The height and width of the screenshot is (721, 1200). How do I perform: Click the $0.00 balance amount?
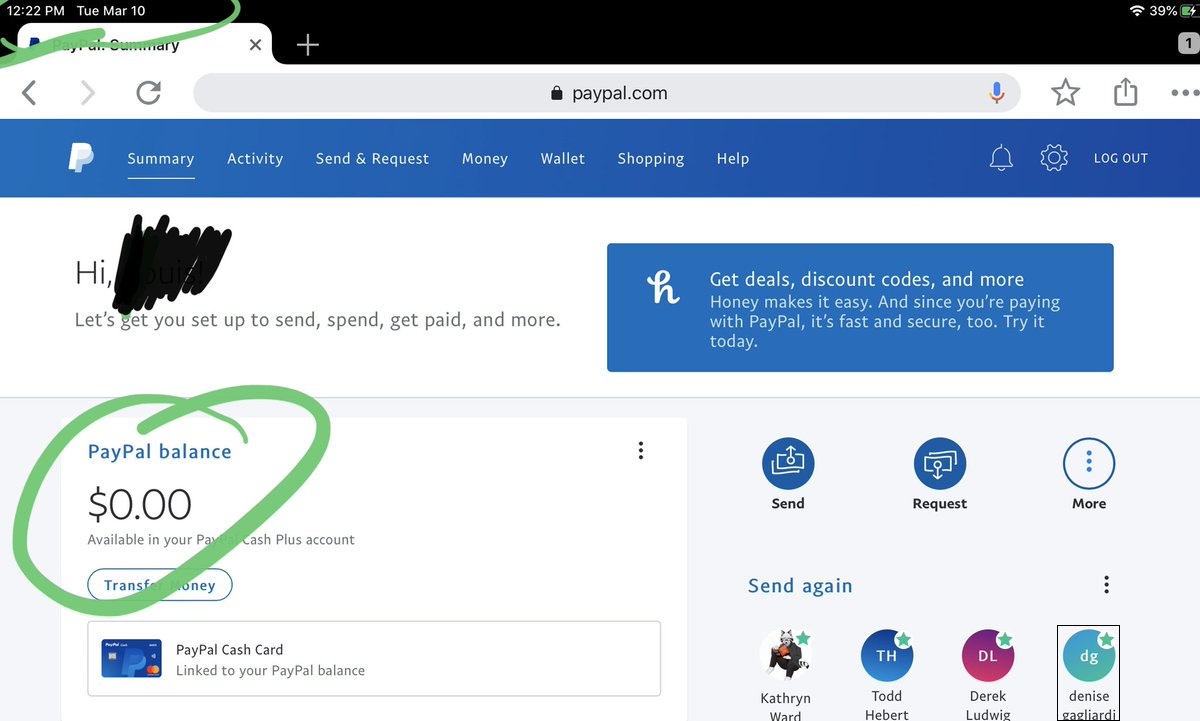(x=140, y=505)
